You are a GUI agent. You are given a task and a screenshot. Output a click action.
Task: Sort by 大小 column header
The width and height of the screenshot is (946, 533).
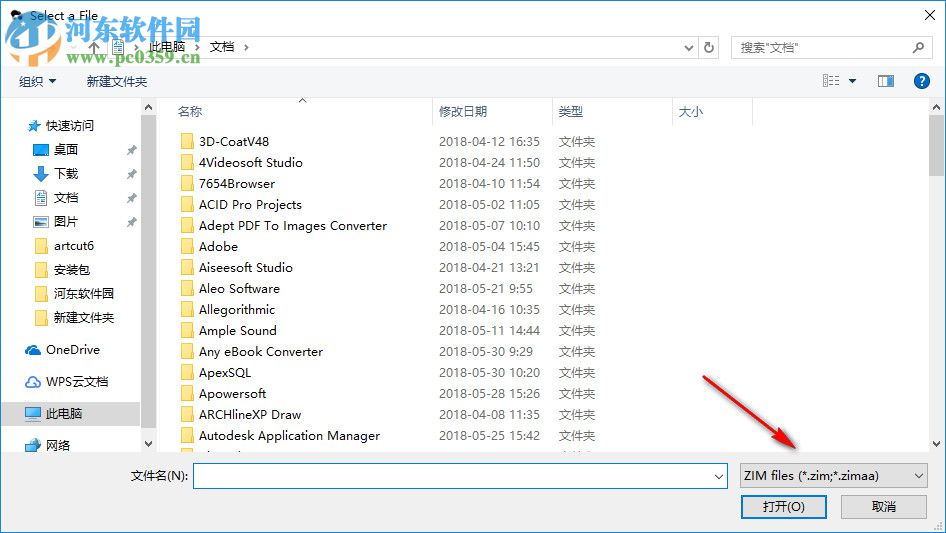click(691, 112)
